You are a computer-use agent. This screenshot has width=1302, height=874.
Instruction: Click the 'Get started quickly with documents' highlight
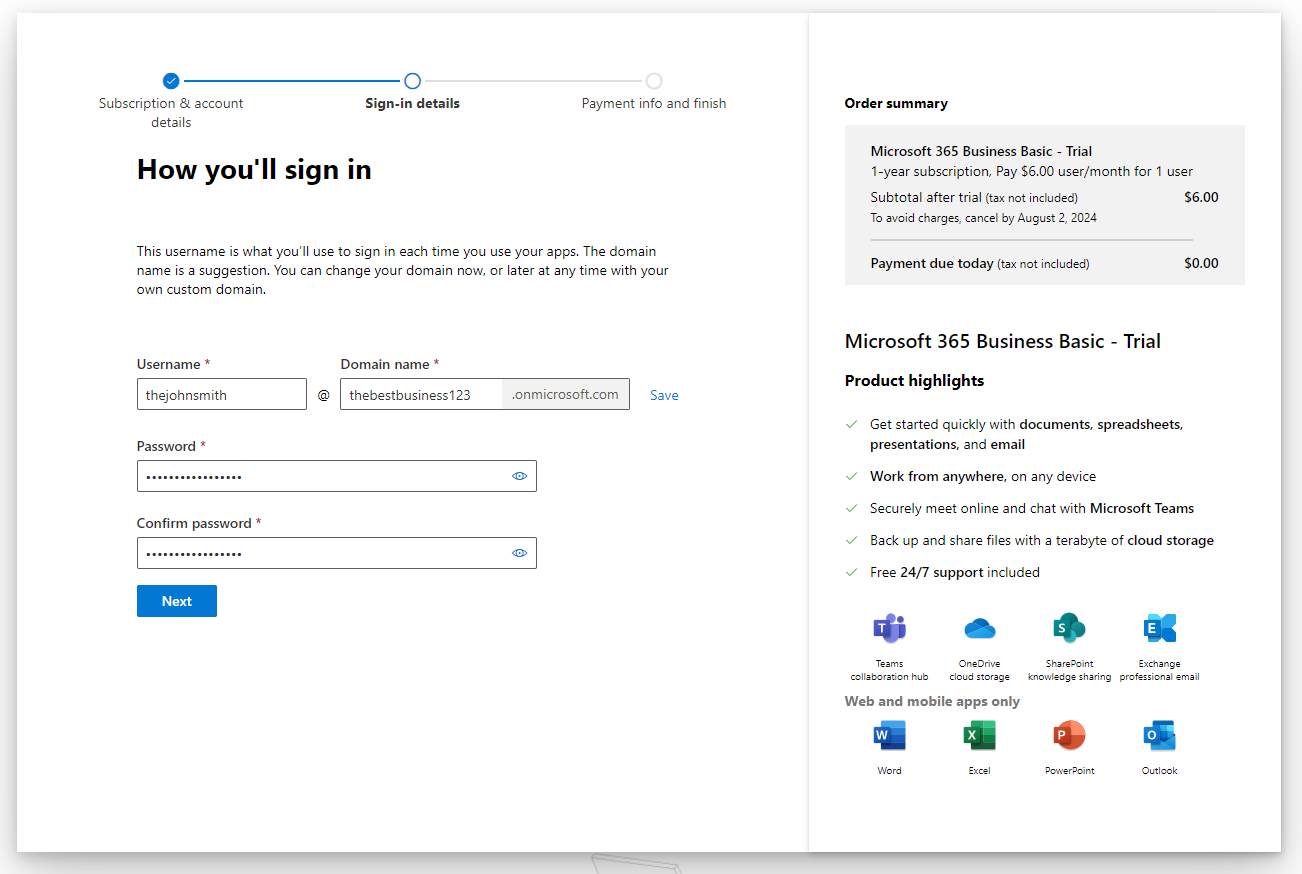coord(1027,434)
